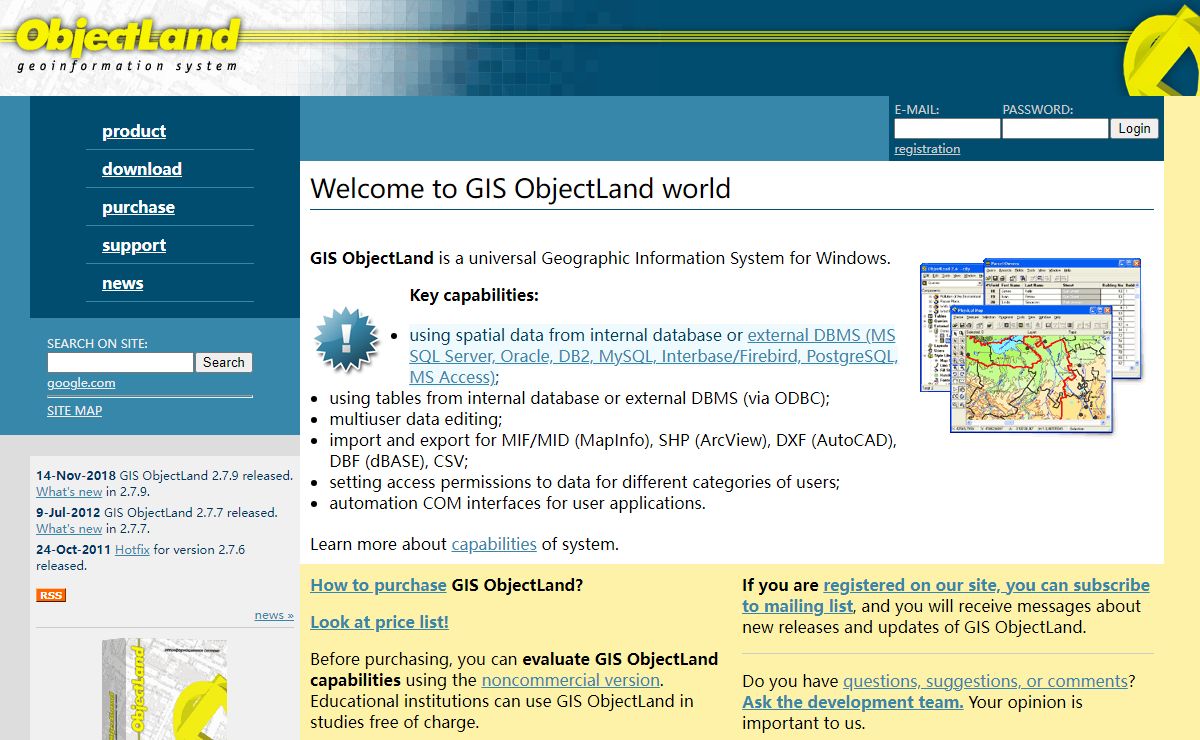Click the multiuser data editing bullet

point(416,419)
